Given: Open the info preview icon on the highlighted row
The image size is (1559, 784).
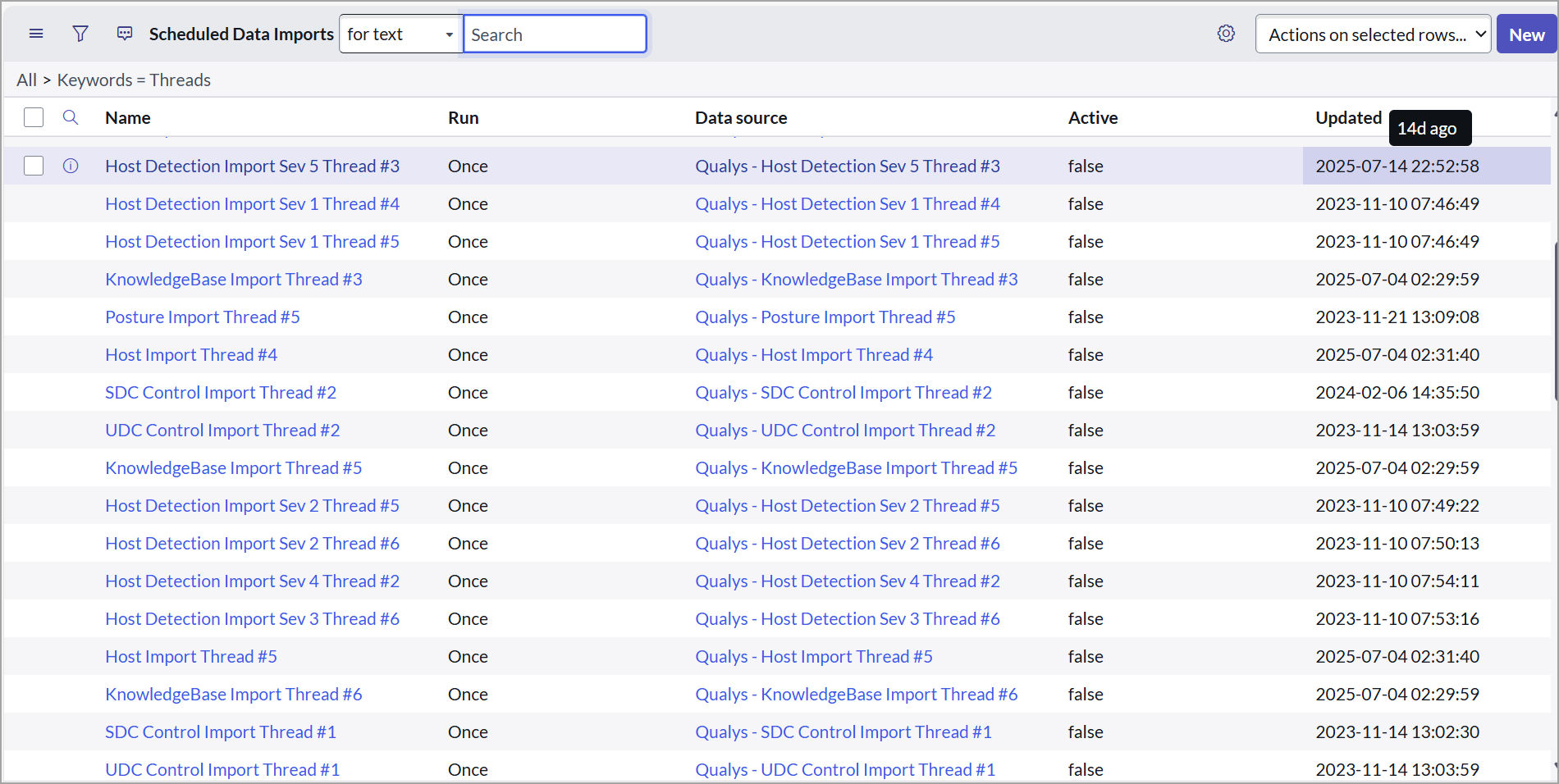Looking at the screenshot, I should pos(71,166).
